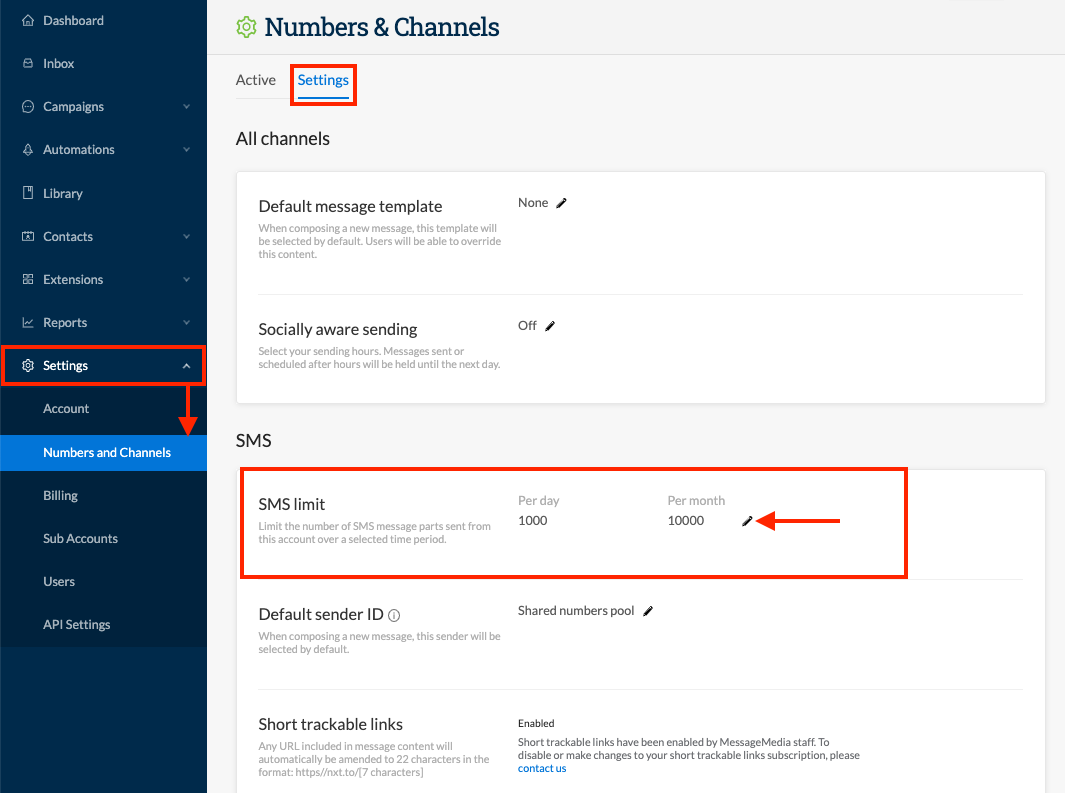Click the Short trackable links heading
The height and width of the screenshot is (793, 1065).
pyautogui.click(x=331, y=724)
